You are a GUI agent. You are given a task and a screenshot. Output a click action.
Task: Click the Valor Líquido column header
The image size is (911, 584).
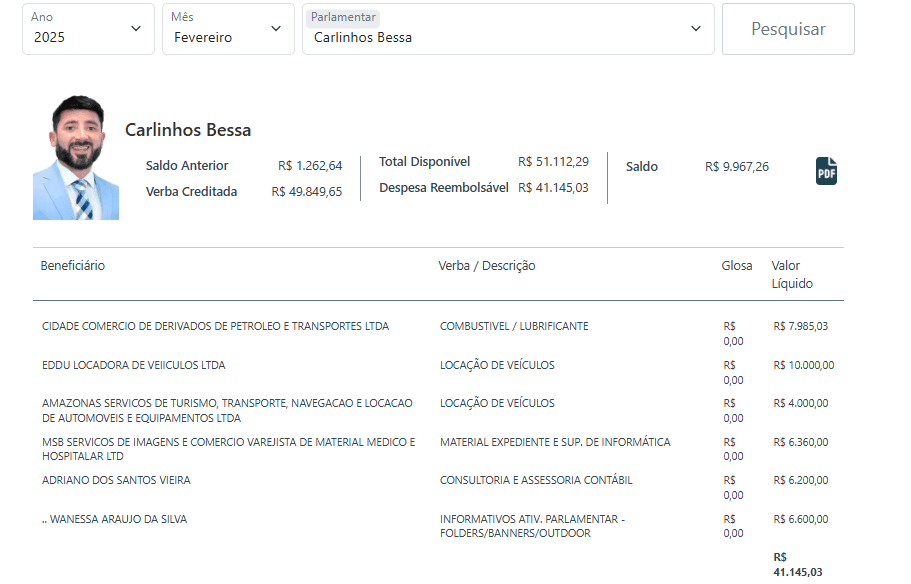(792, 274)
